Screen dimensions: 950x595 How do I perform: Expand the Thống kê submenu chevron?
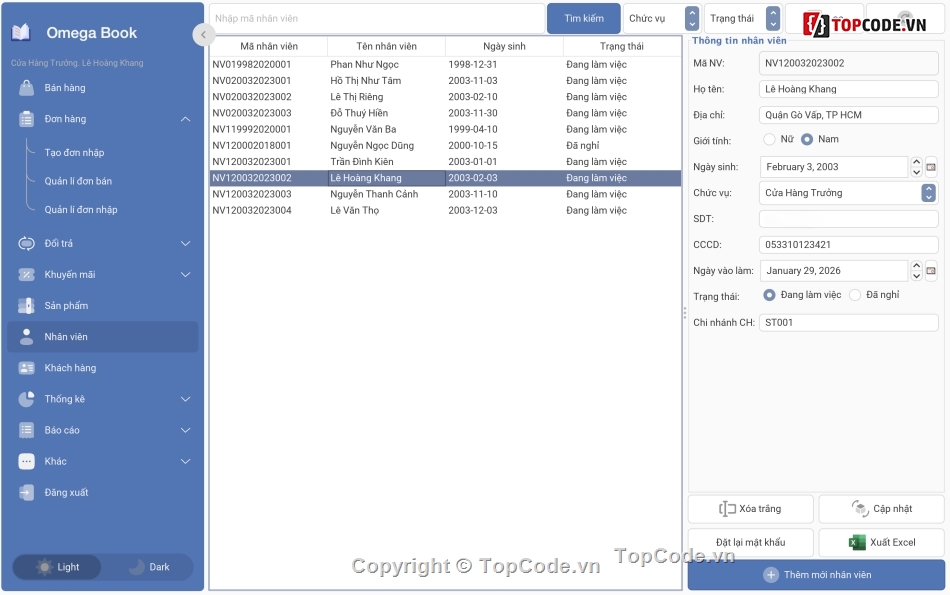point(185,399)
